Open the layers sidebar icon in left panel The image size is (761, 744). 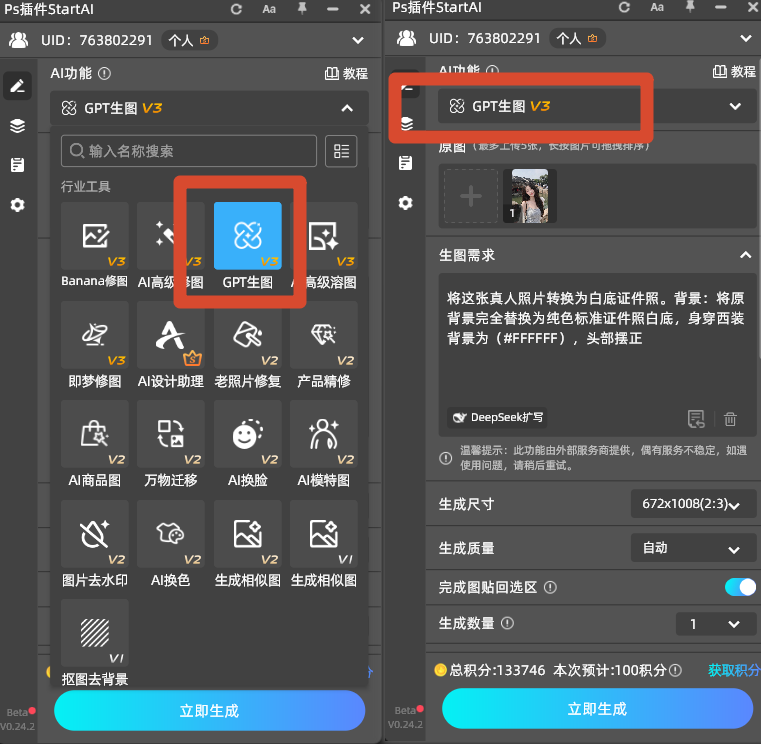[17, 126]
